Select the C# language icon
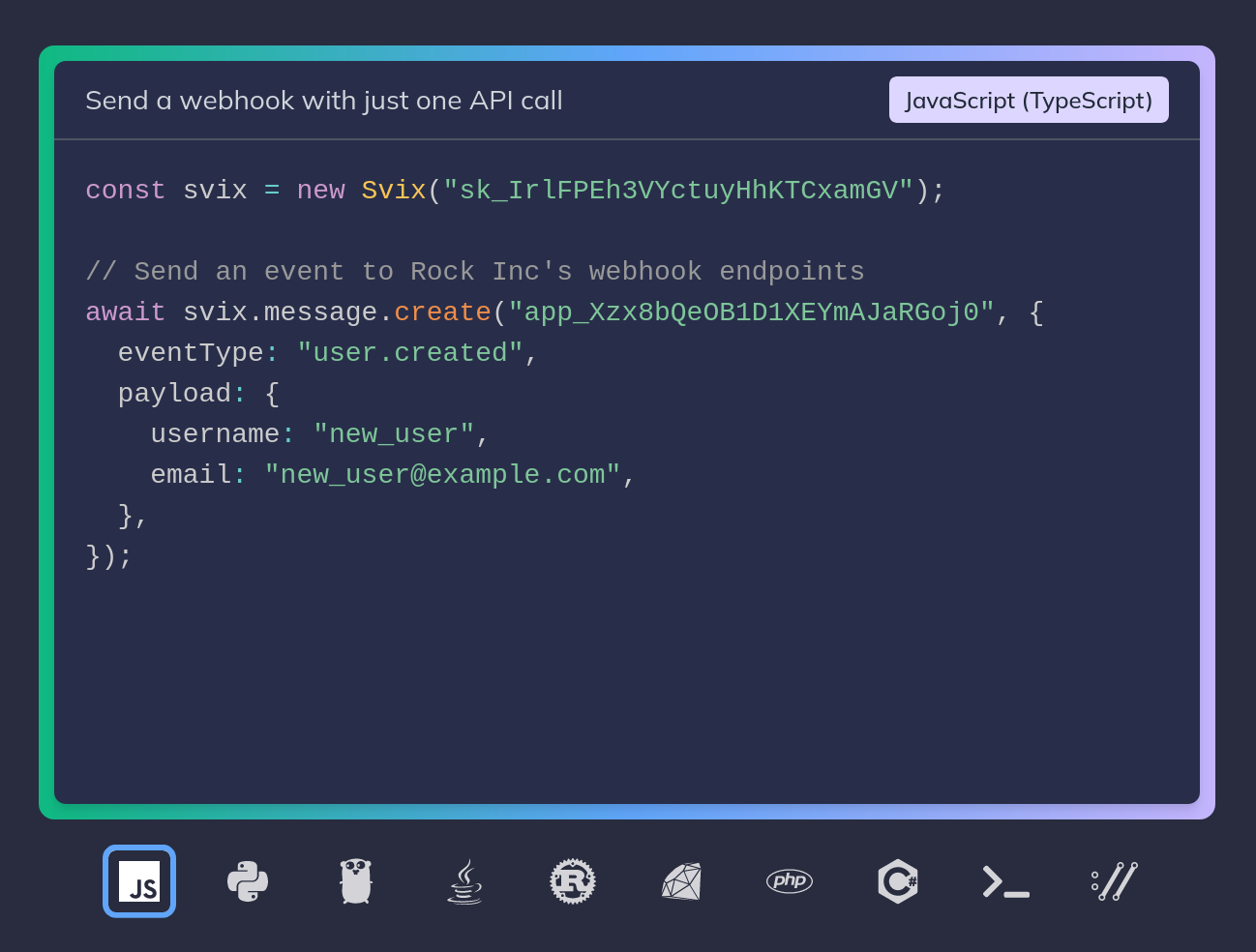The height and width of the screenshot is (952, 1256). tap(898, 881)
